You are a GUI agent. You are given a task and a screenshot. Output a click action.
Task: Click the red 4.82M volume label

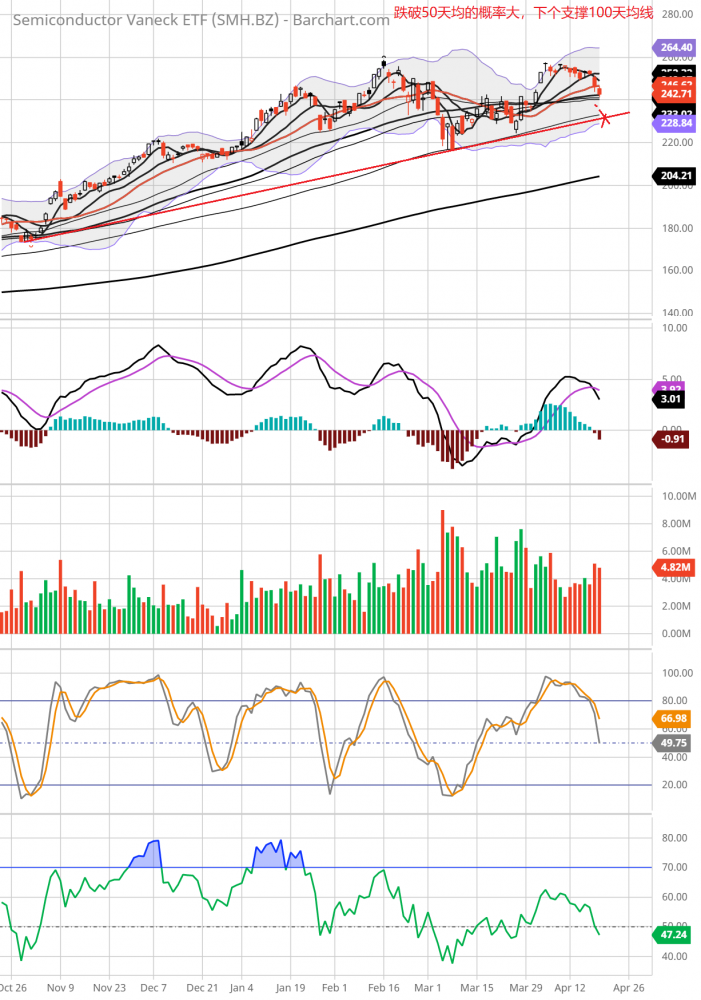672,566
